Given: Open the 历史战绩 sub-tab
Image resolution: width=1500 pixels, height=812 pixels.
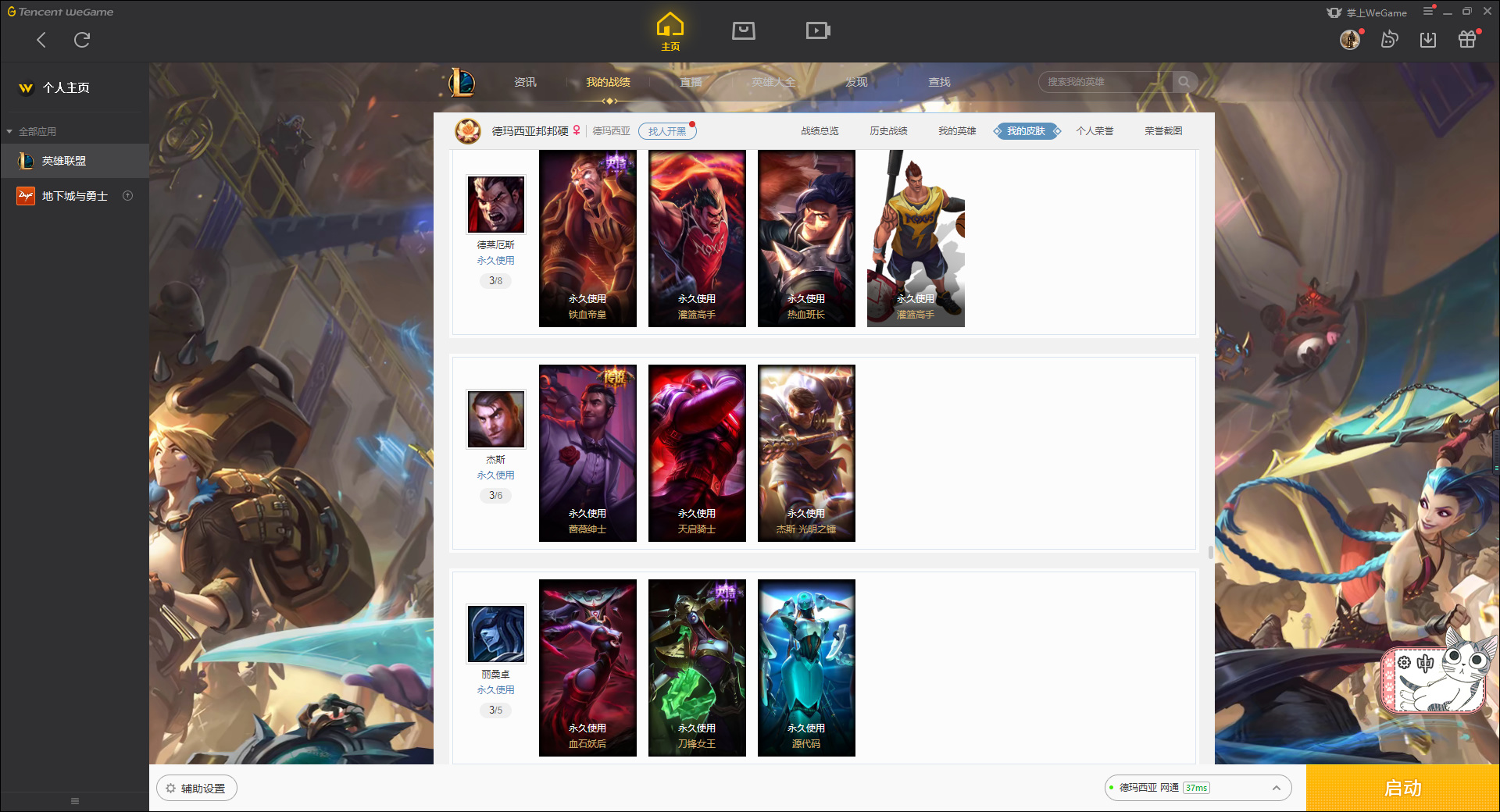Looking at the screenshot, I should tap(888, 131).
